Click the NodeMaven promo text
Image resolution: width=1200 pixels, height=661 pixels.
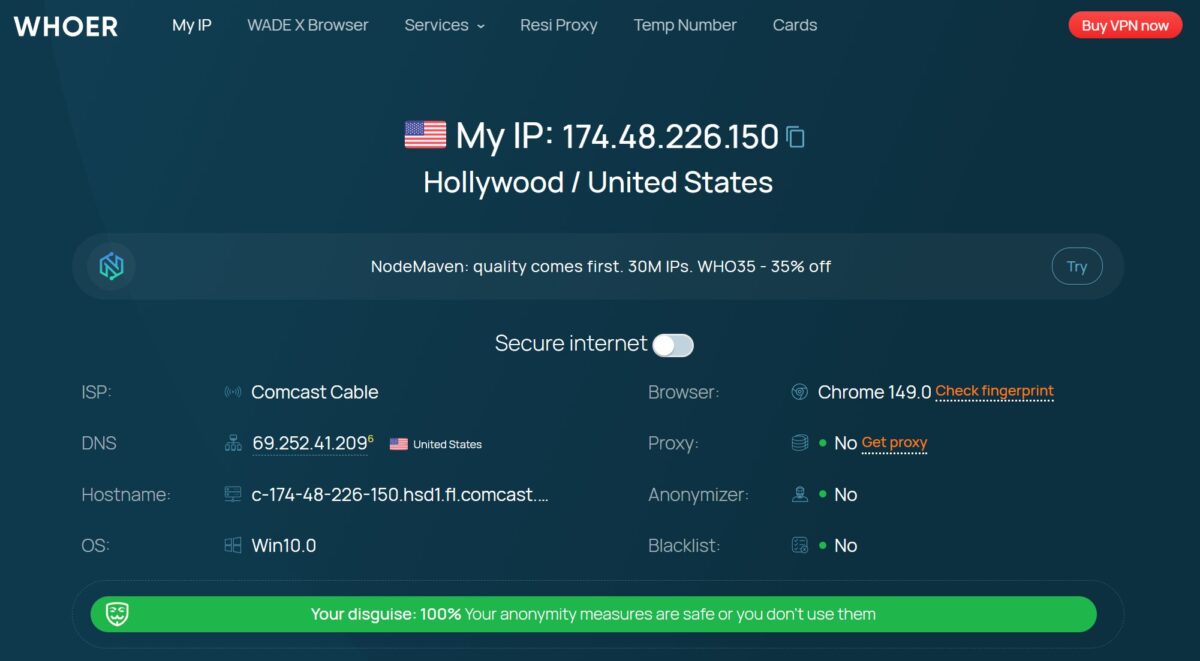pos(601,266)
